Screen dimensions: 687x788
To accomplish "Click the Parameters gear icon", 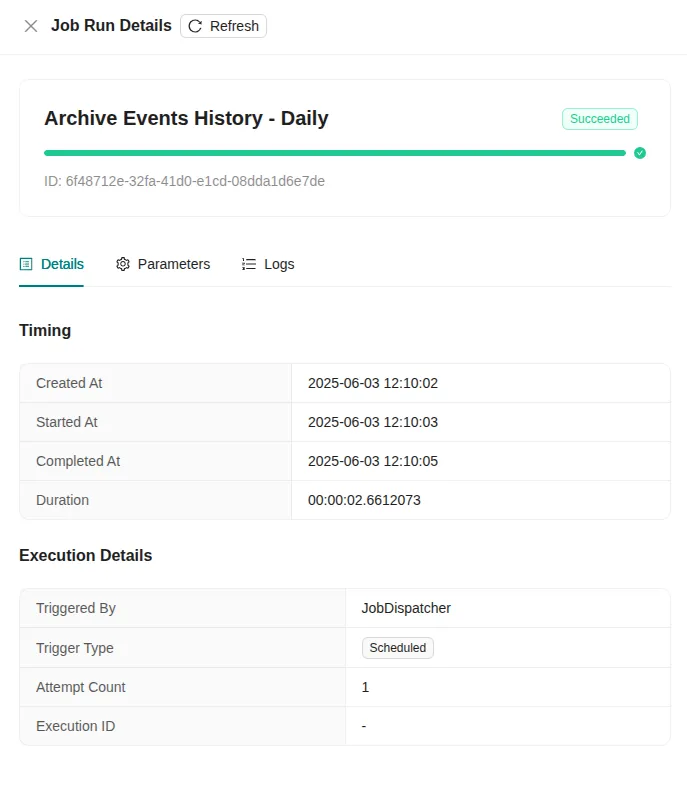I will 123,264.
